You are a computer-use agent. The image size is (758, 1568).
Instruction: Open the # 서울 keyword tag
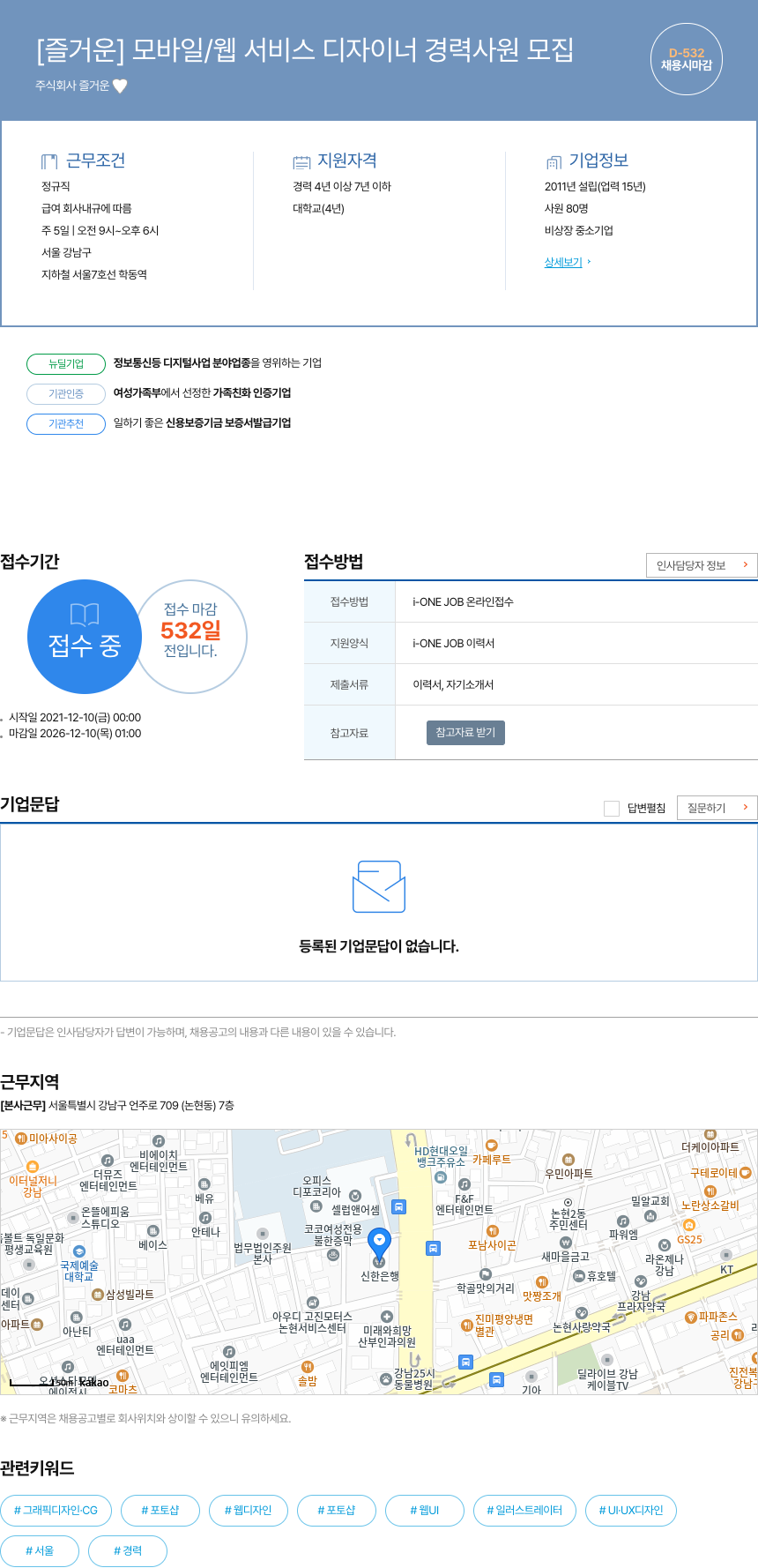pos(40,1550)
